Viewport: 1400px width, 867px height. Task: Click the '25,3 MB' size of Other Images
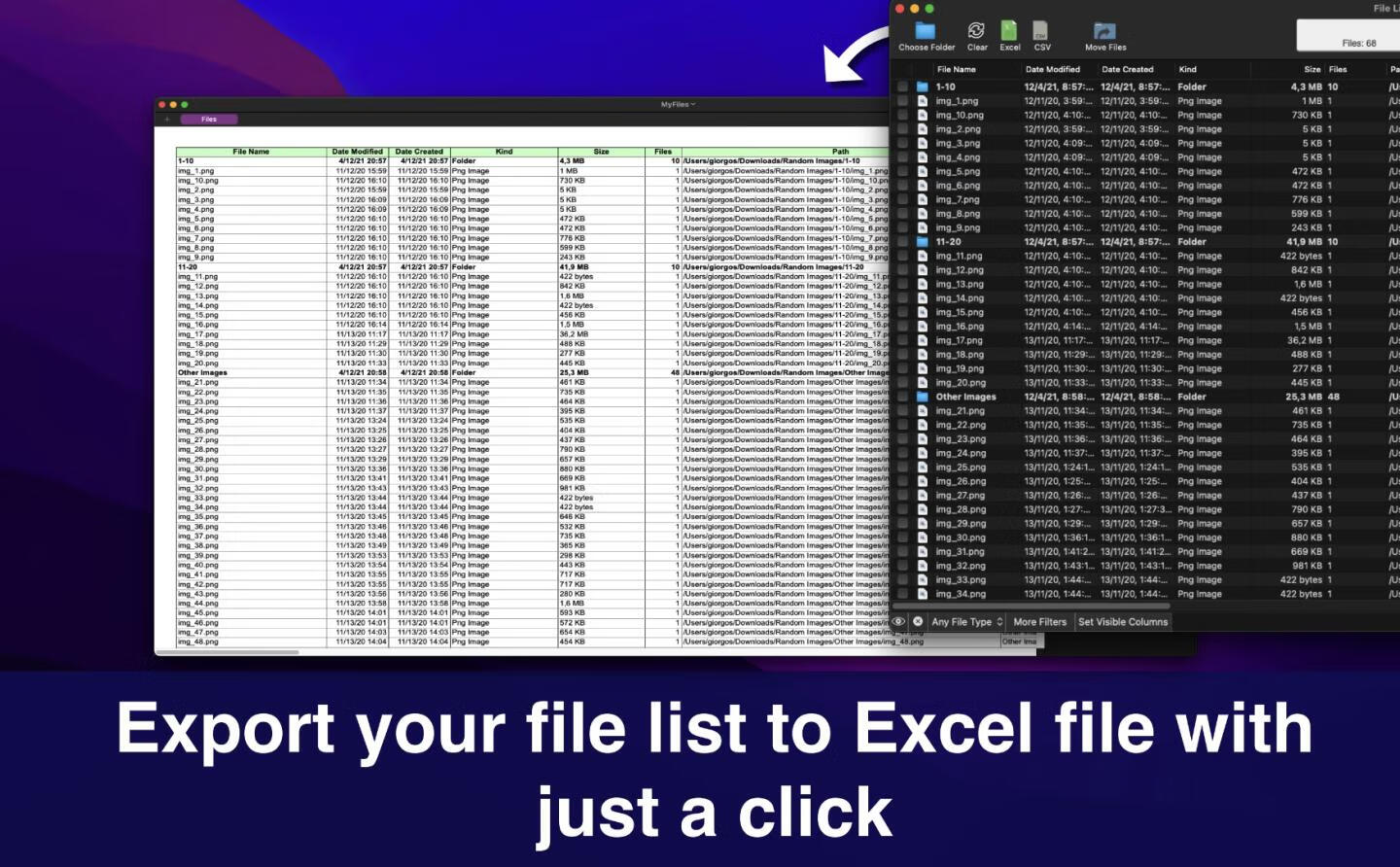click(1305, 397)
